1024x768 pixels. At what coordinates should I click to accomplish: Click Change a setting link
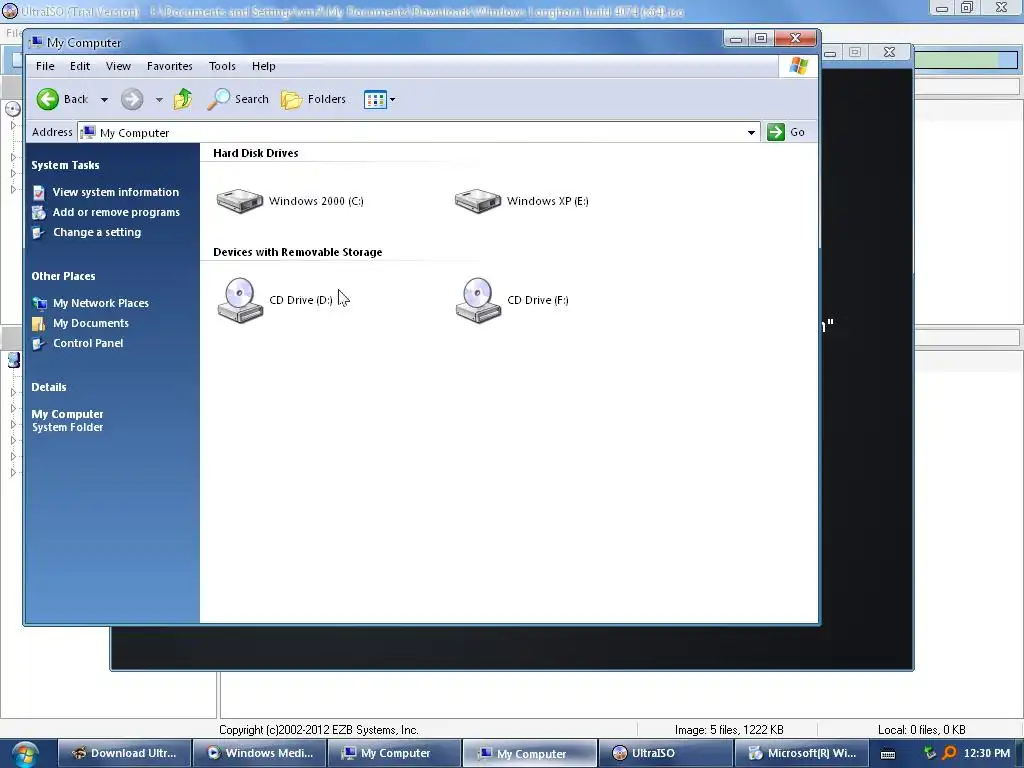pos(97,232)
